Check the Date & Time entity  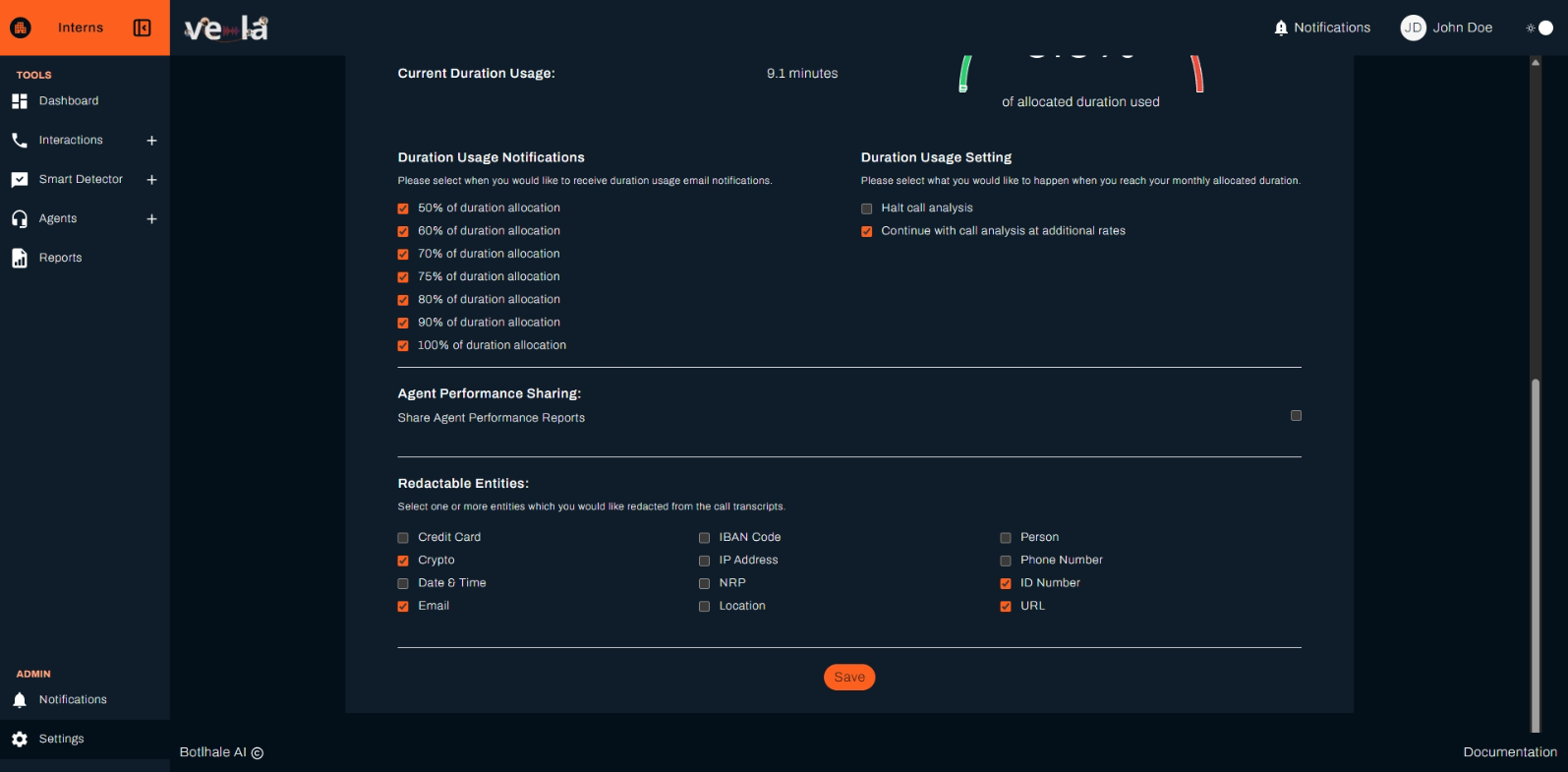403,583
